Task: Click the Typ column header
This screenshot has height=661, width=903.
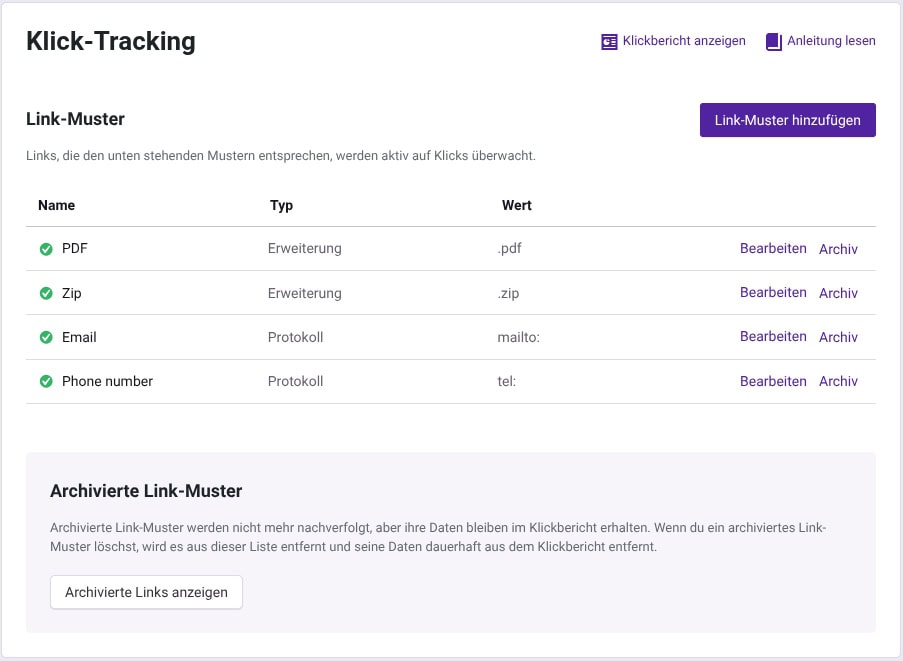Action: pos(281,205)
